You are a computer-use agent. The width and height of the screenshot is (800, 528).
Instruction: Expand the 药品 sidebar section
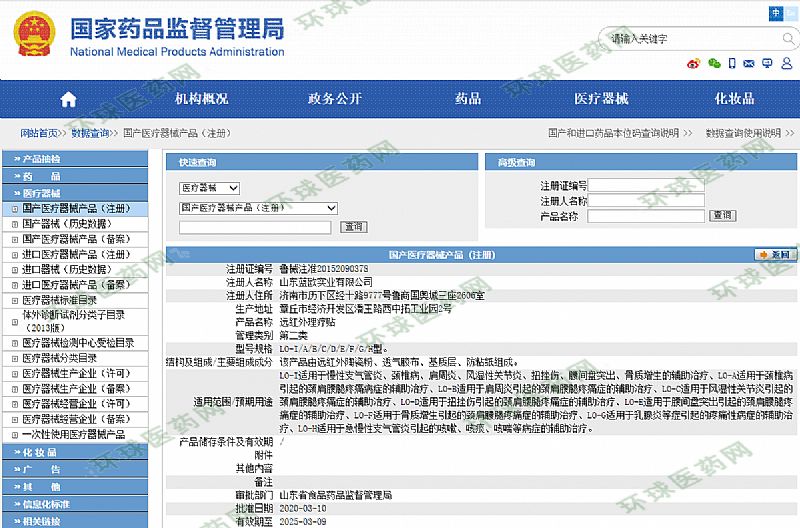(48, 176)
